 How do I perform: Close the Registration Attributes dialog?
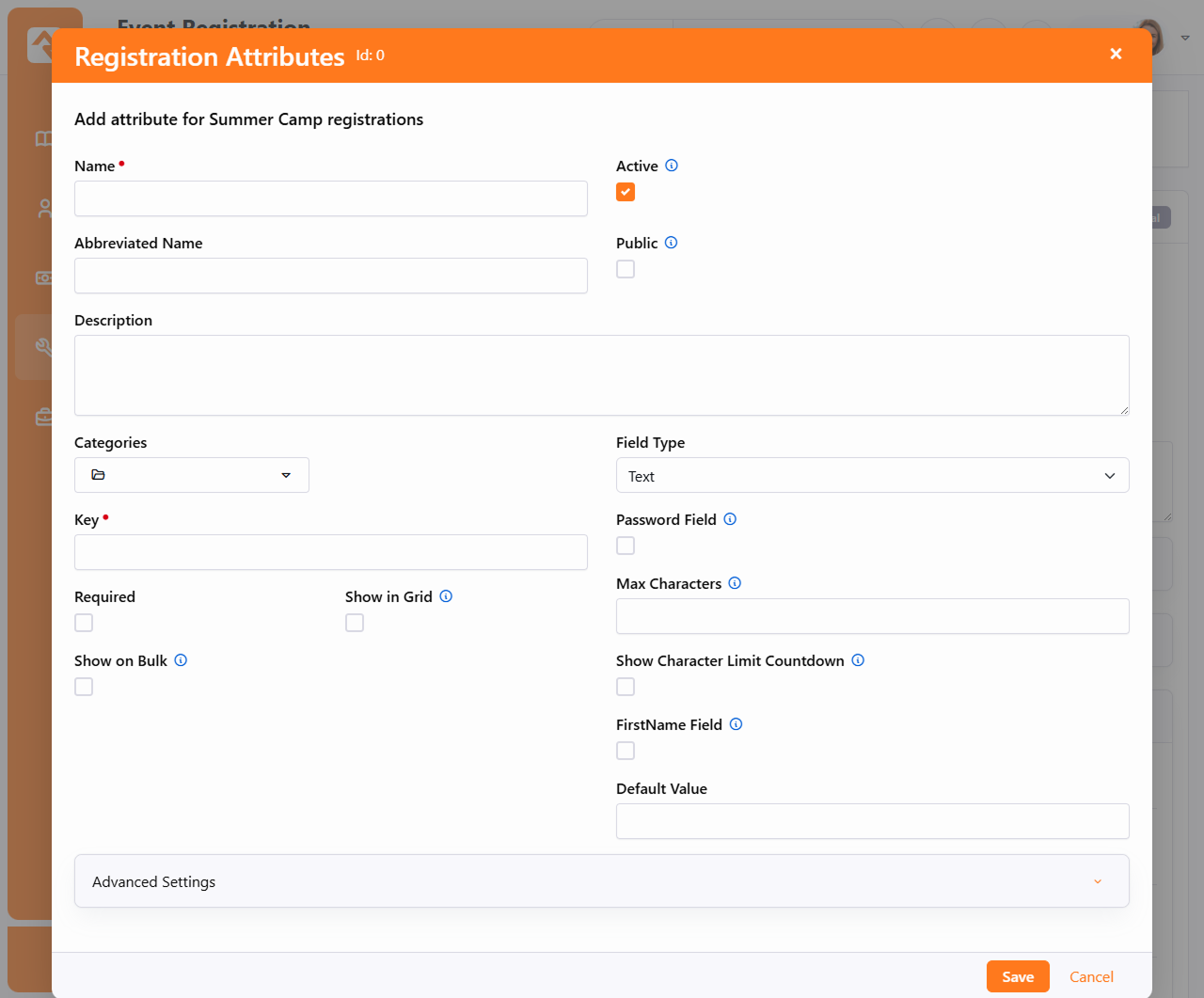1116,55
